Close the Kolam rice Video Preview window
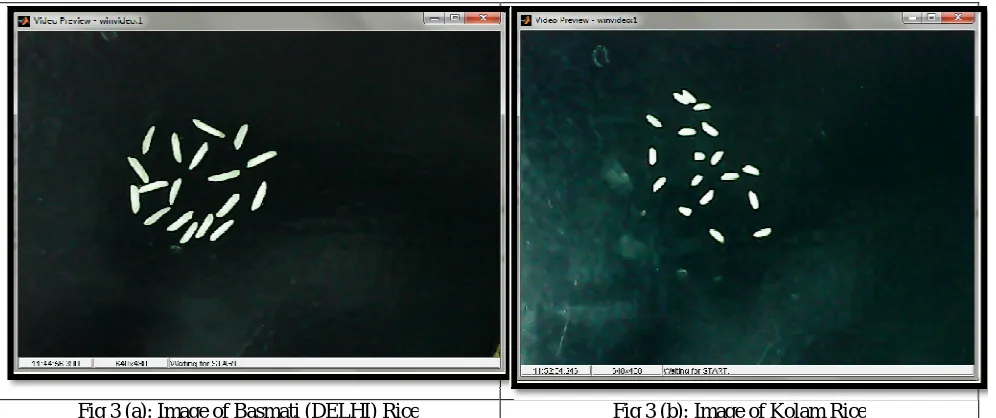The image size is (996, 418). click(x=957, y=18)
